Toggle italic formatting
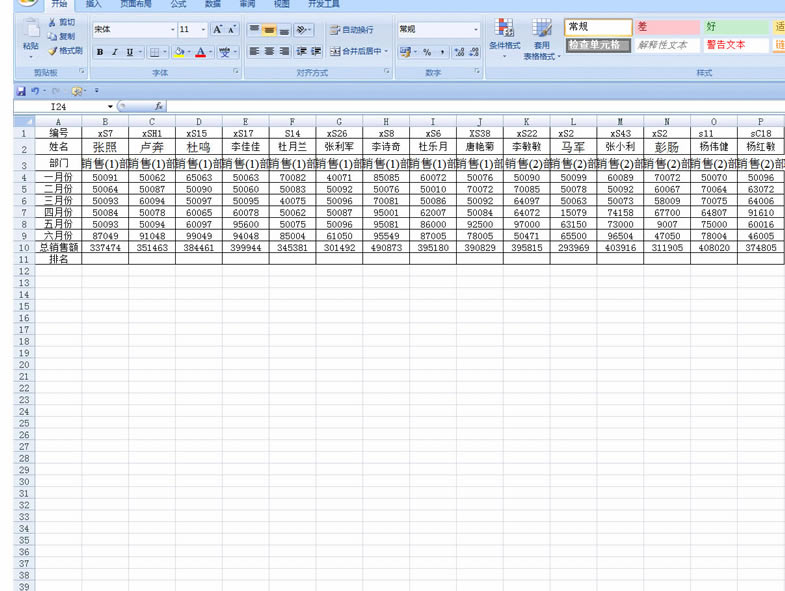This screenshot has height=591, width=785. point(115,52)
